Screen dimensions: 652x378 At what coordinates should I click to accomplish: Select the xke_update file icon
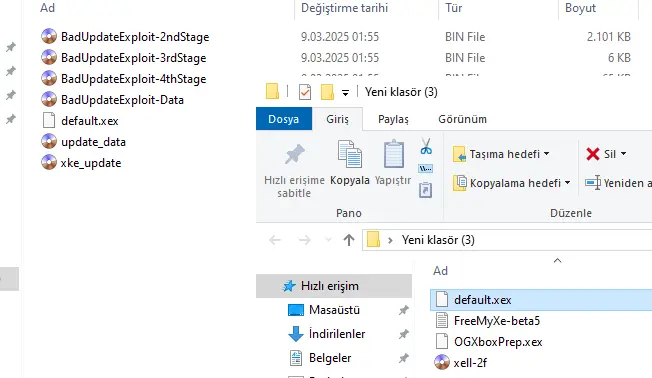tap(49, 163)
